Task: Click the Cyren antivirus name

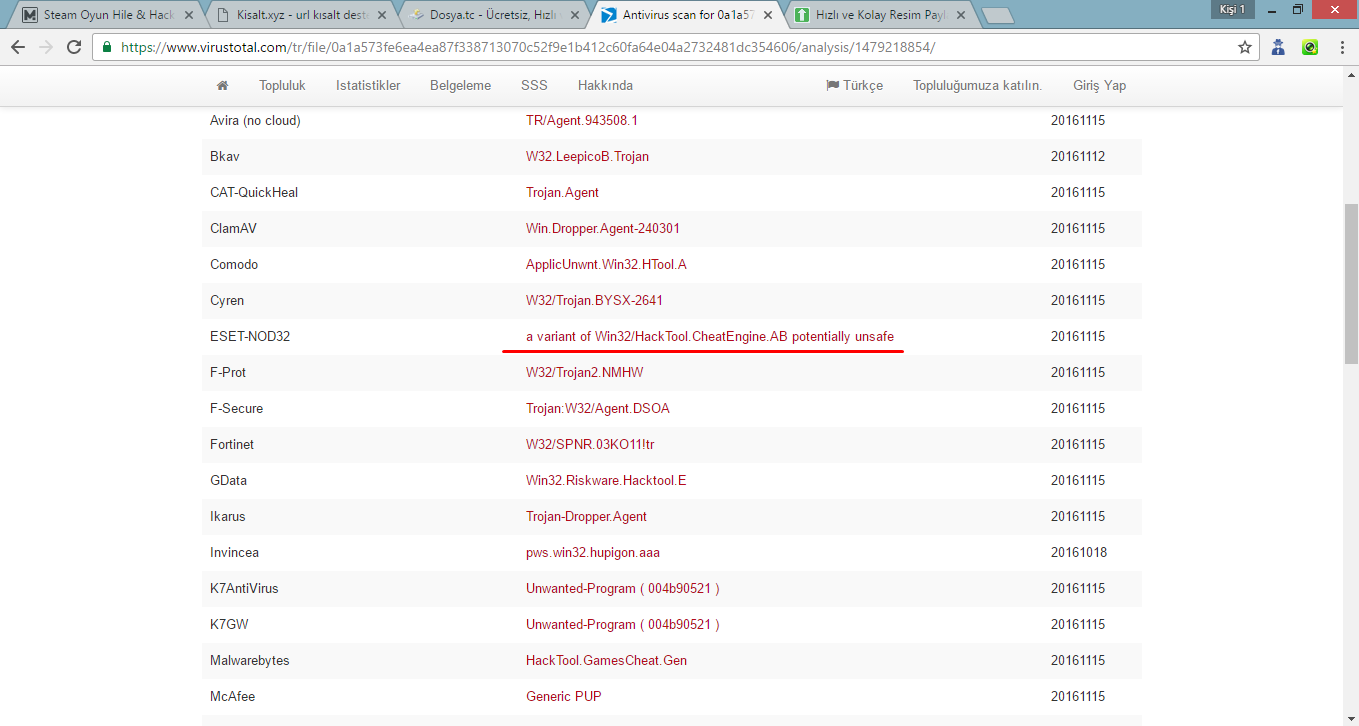Action: point(227,300)
